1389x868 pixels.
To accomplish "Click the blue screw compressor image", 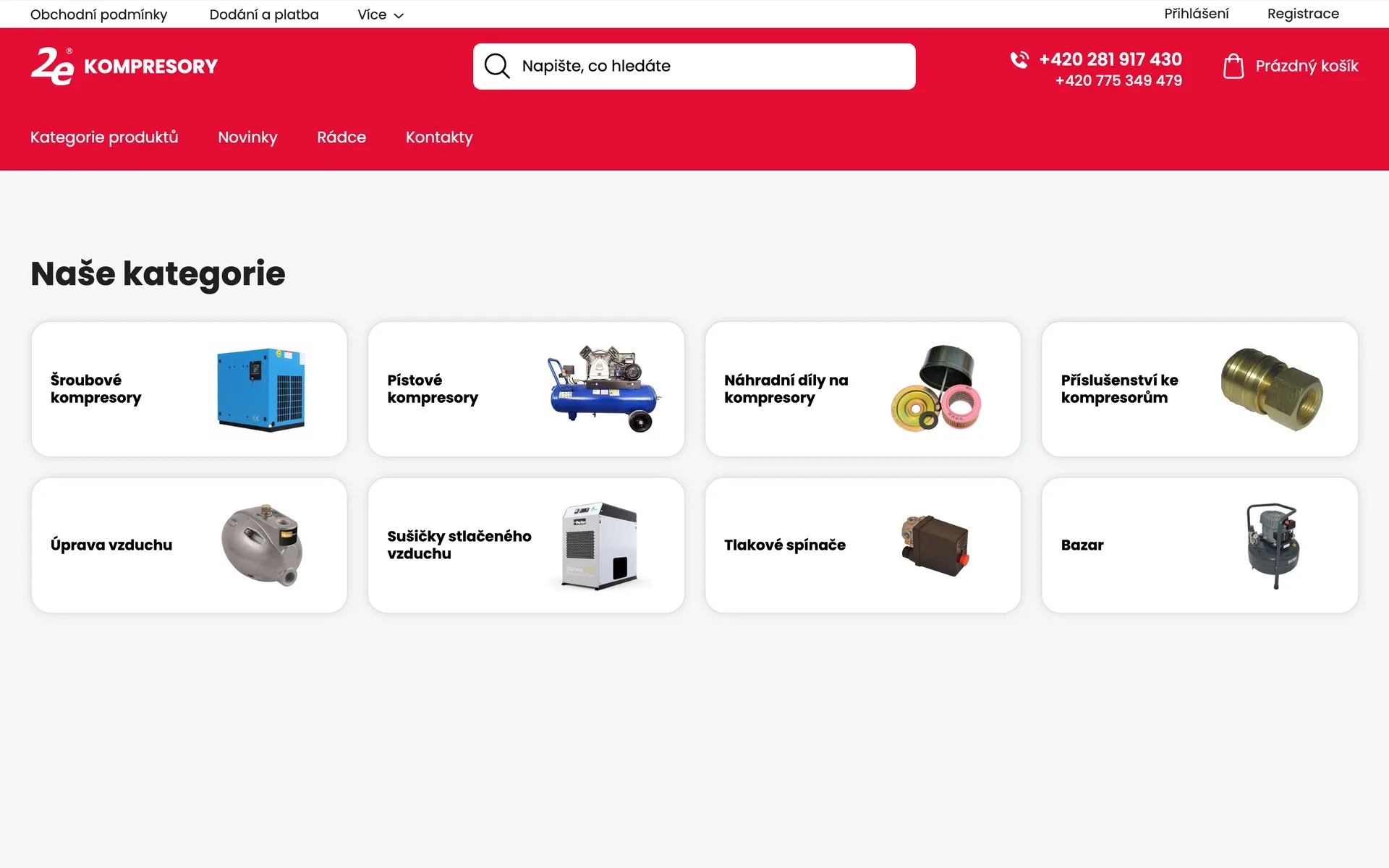I will tap(261, 389).
